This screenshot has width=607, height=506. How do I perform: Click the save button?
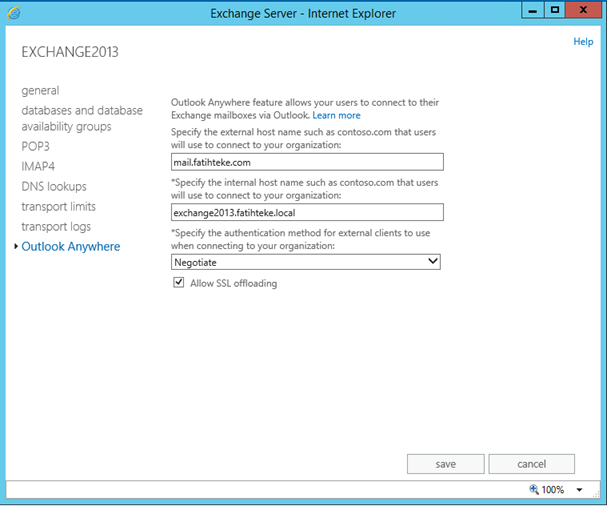click(x=446, y=464)
